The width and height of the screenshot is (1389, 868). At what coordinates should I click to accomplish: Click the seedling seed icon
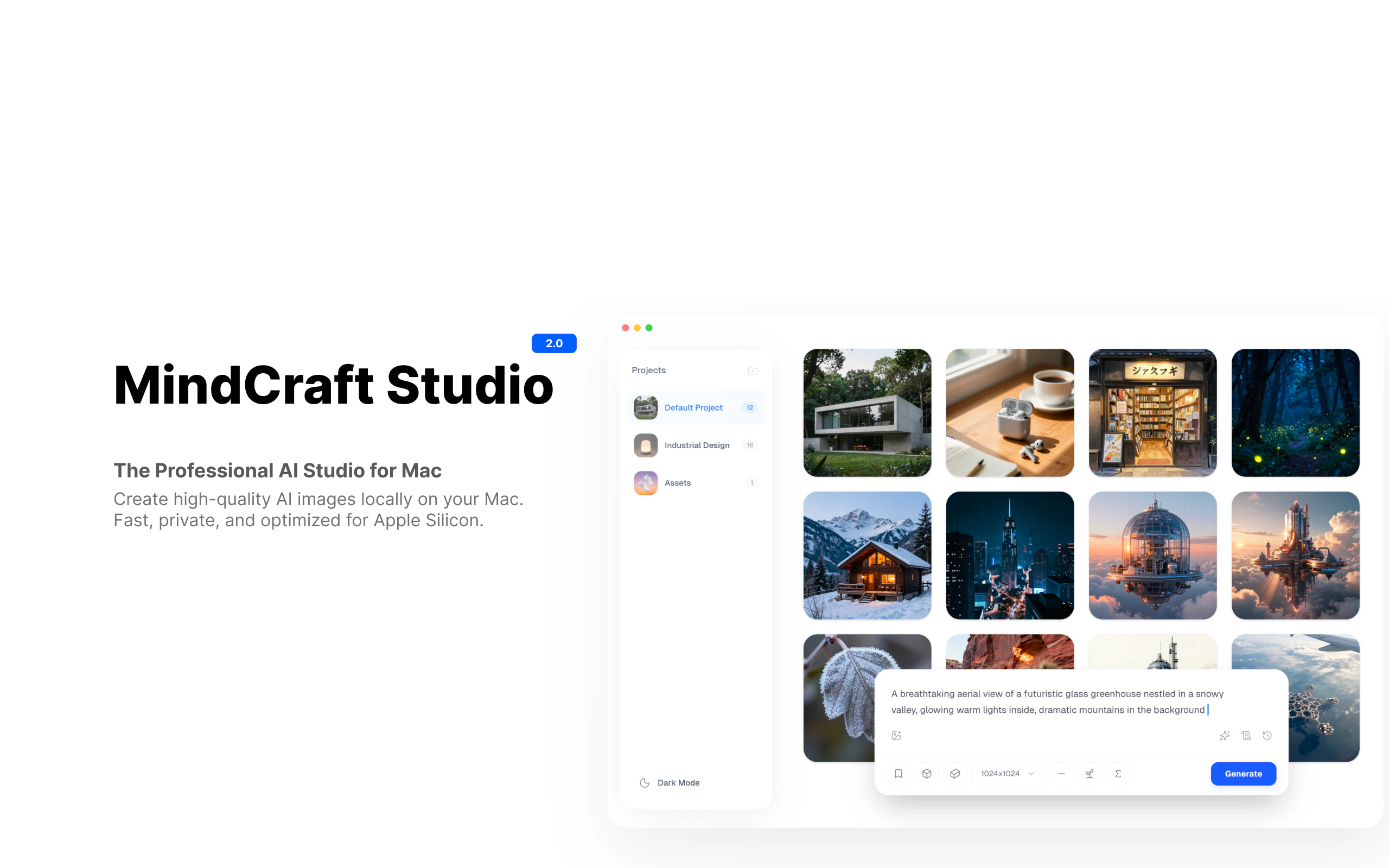click(1089, 773)
